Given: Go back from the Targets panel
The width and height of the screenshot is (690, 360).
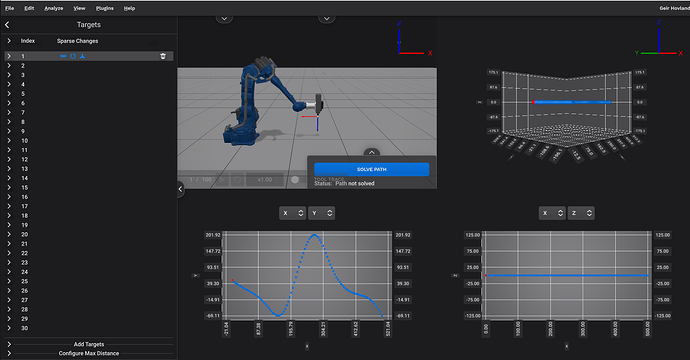Looking at the screenshot, I should 7,25.
